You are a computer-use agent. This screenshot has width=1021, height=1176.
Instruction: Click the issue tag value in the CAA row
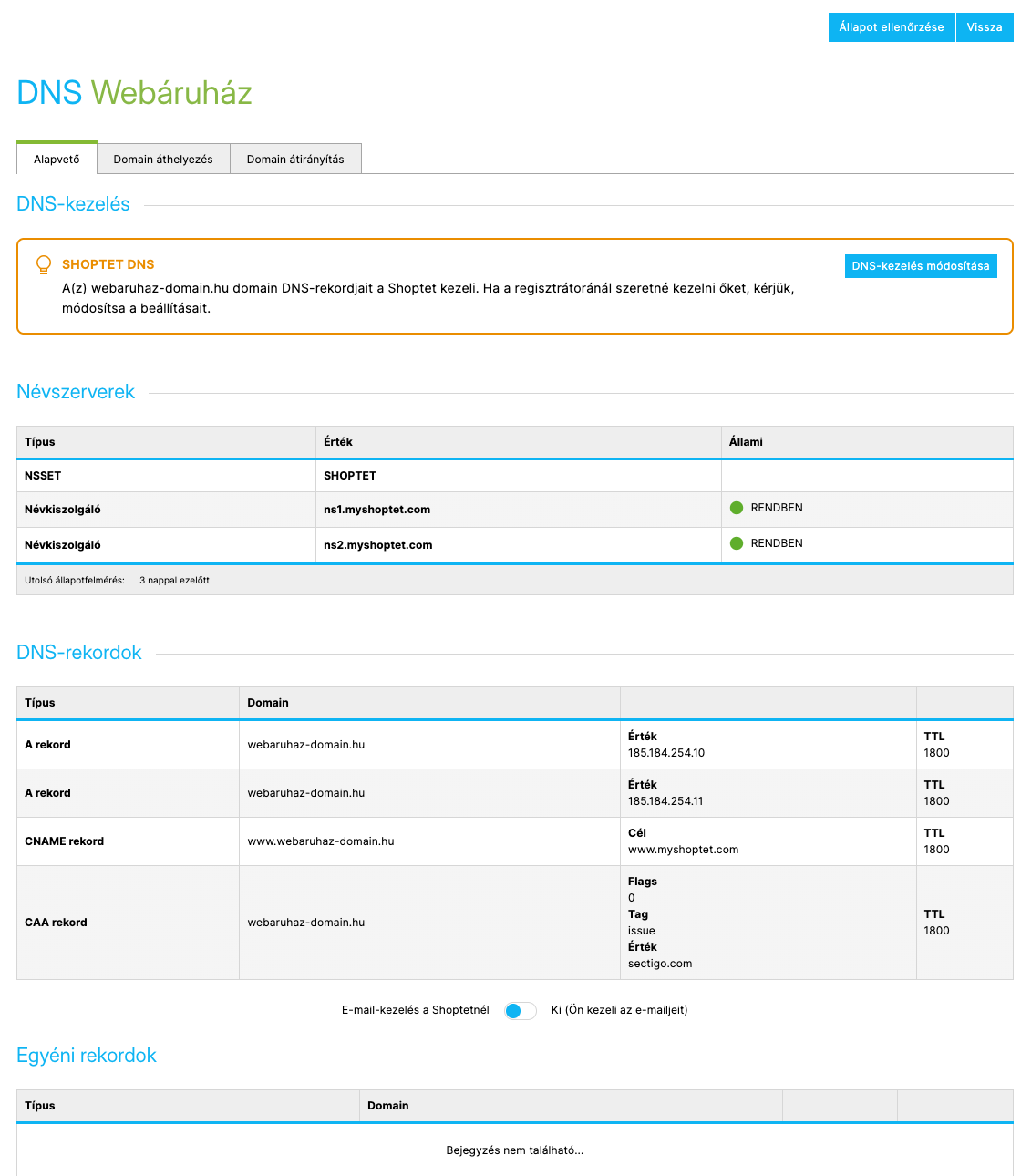(x=642, y=931)
